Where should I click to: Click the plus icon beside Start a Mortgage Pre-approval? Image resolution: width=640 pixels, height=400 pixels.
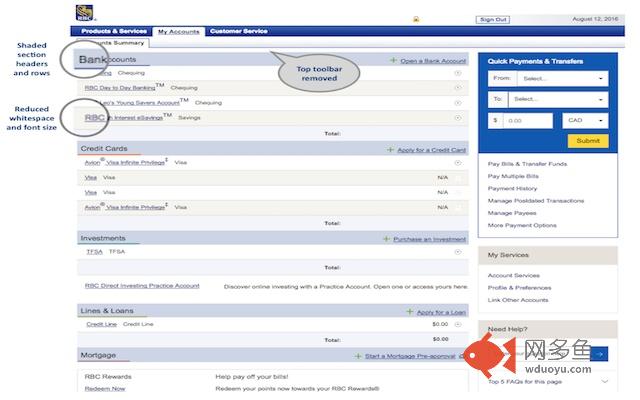coord(358,356)
